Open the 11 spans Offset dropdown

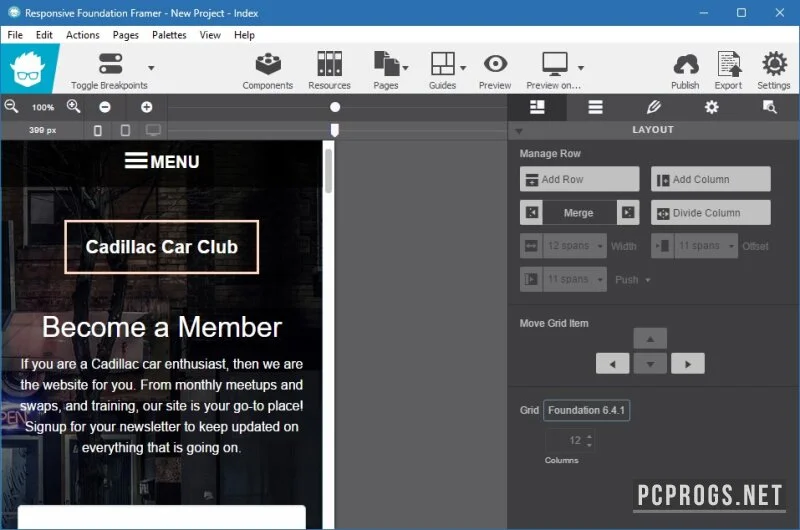[x=706, y=246]
